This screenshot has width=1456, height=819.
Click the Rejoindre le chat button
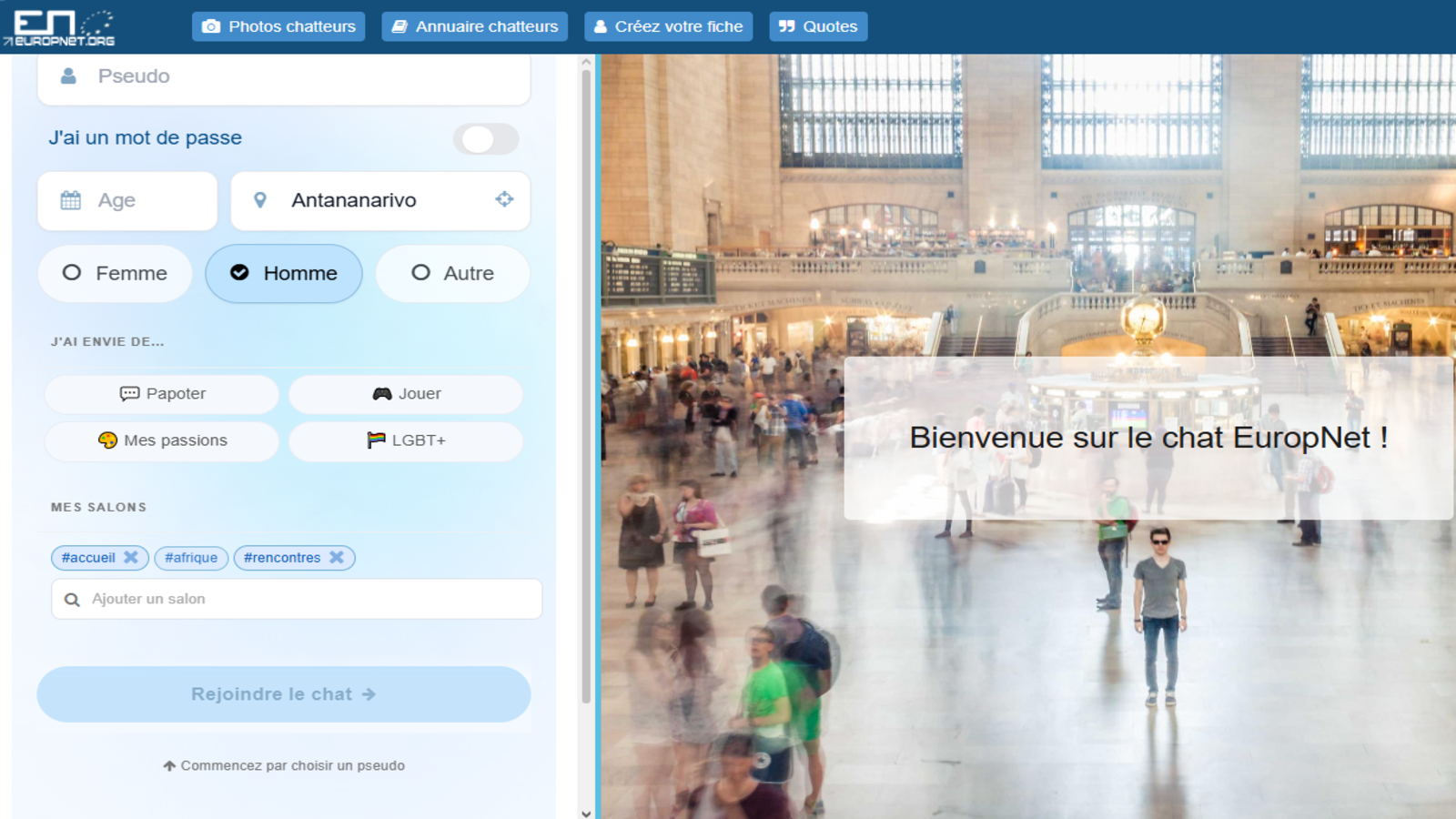click(284, 694)
